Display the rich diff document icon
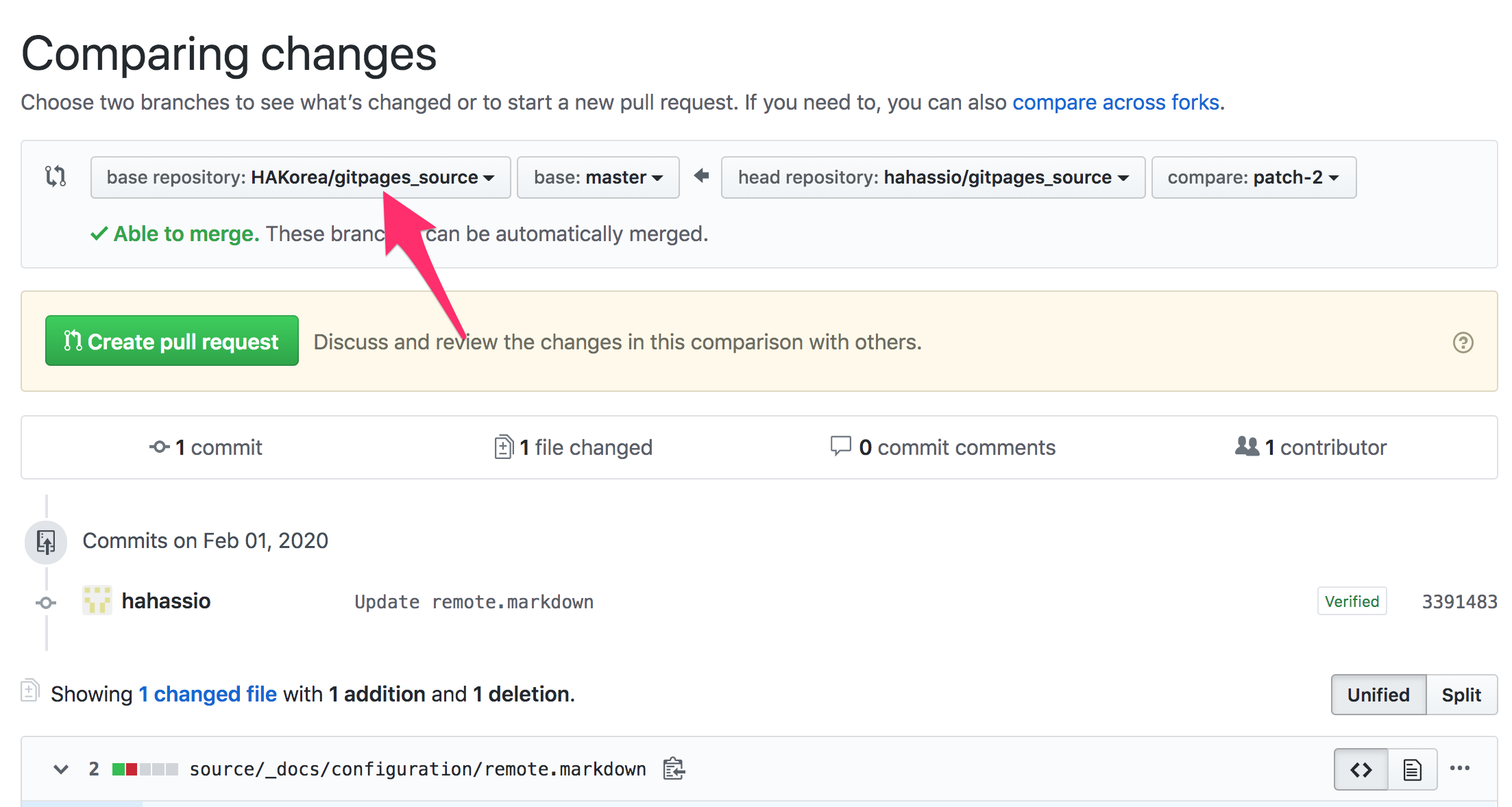1512x807 pixels. 1412,769
